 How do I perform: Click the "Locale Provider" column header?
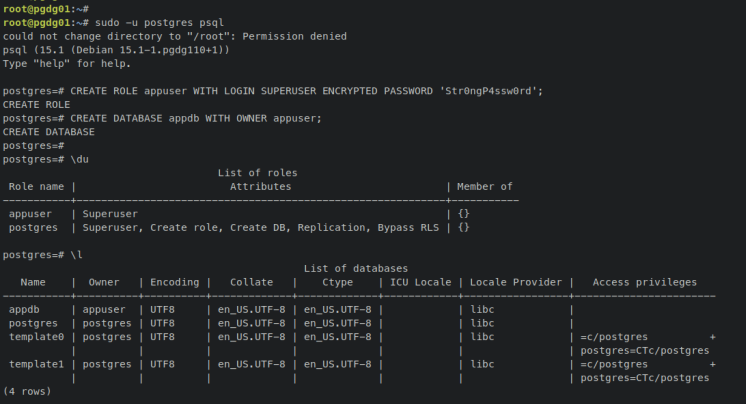515,282
